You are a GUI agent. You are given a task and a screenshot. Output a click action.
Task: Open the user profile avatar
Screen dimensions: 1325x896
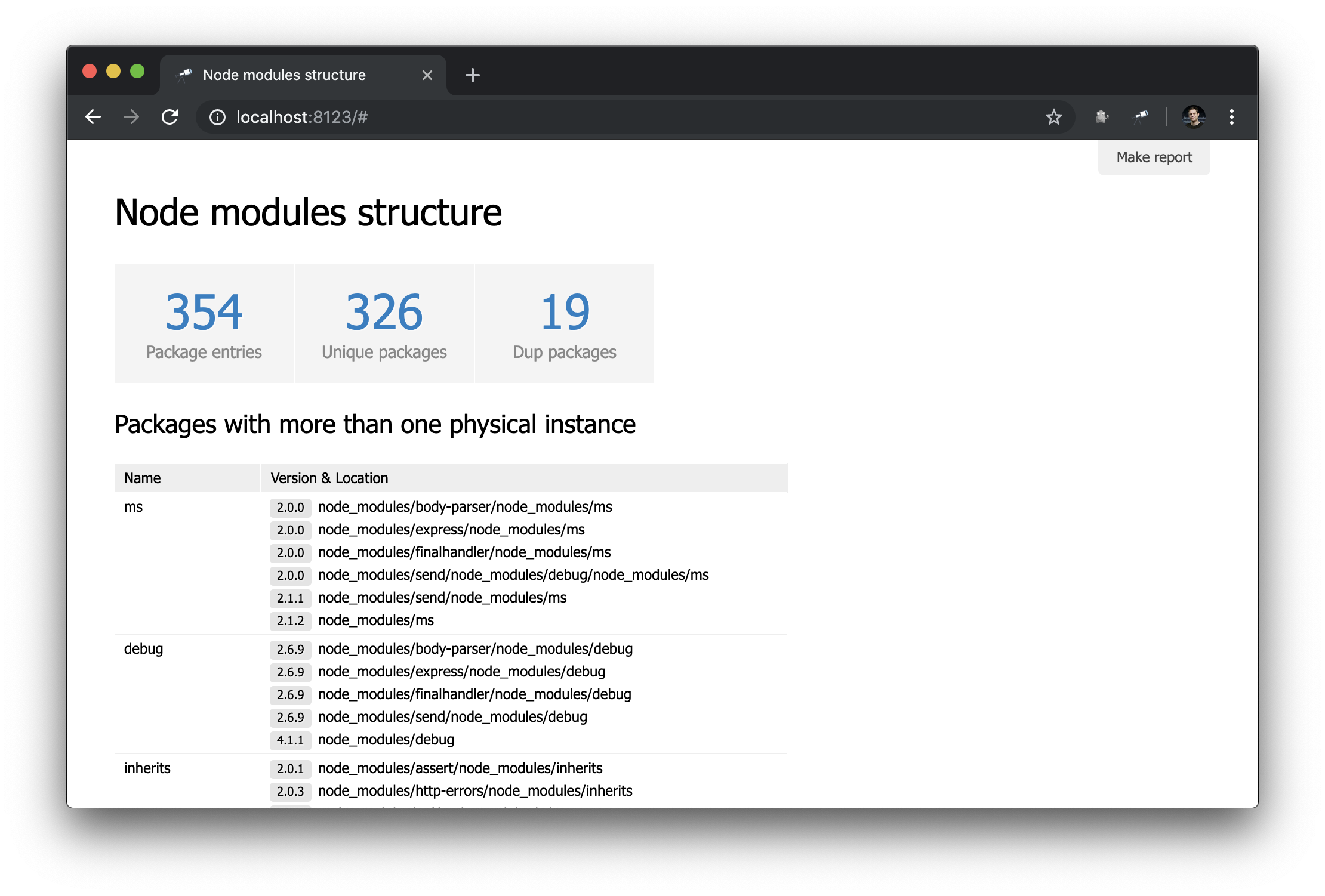(1194, 117)
